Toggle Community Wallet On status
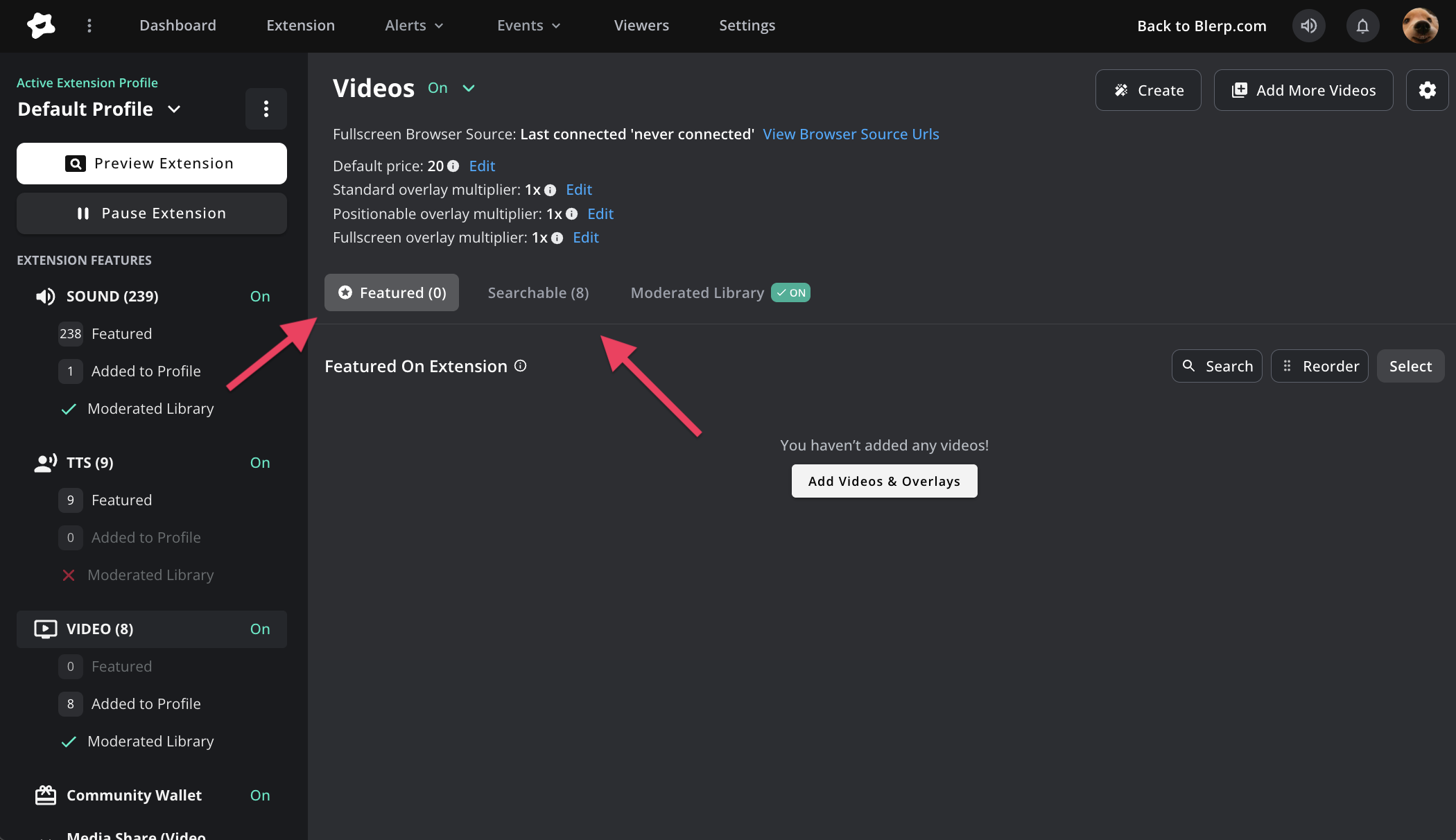 click(260, 796)
